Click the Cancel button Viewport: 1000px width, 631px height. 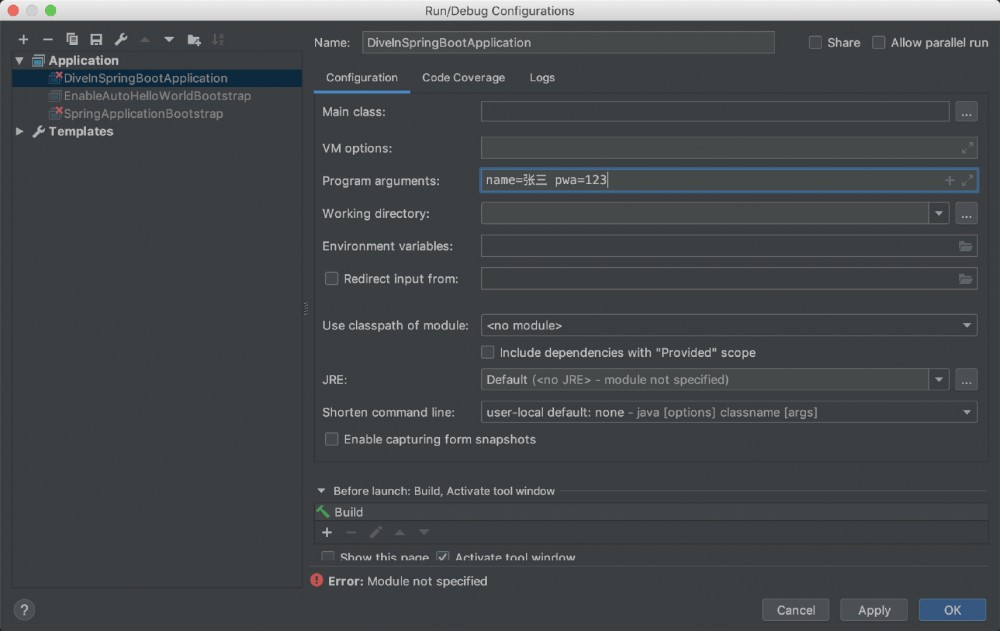pyautogui.click(x=796, y=610)
